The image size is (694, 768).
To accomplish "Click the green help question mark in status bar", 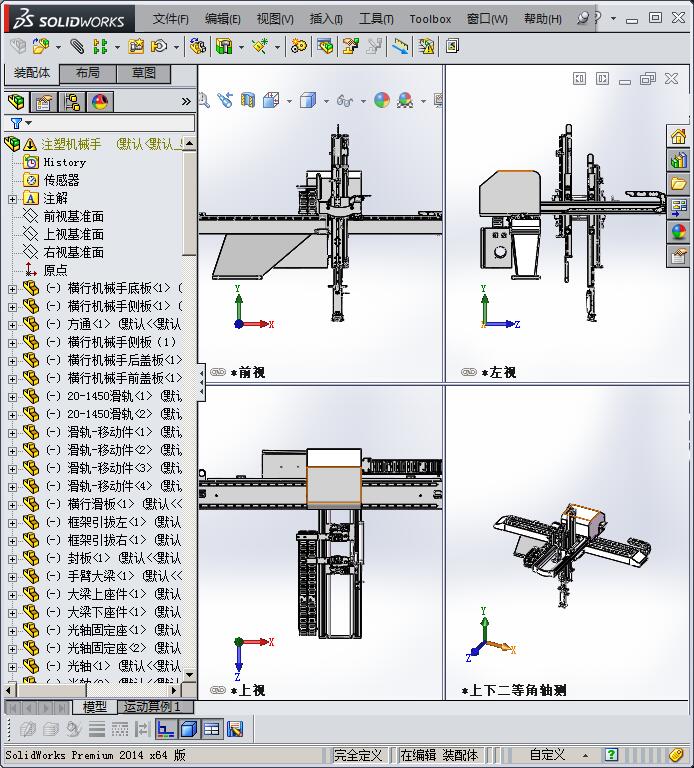I will pos(611,755).
